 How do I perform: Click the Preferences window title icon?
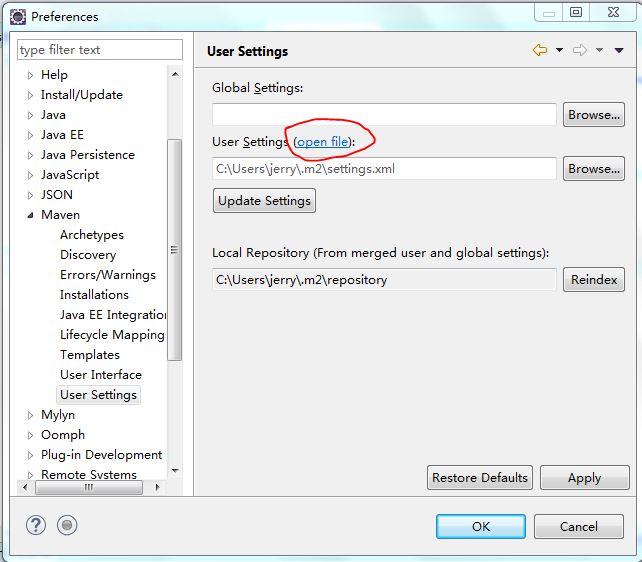[18, 17]
